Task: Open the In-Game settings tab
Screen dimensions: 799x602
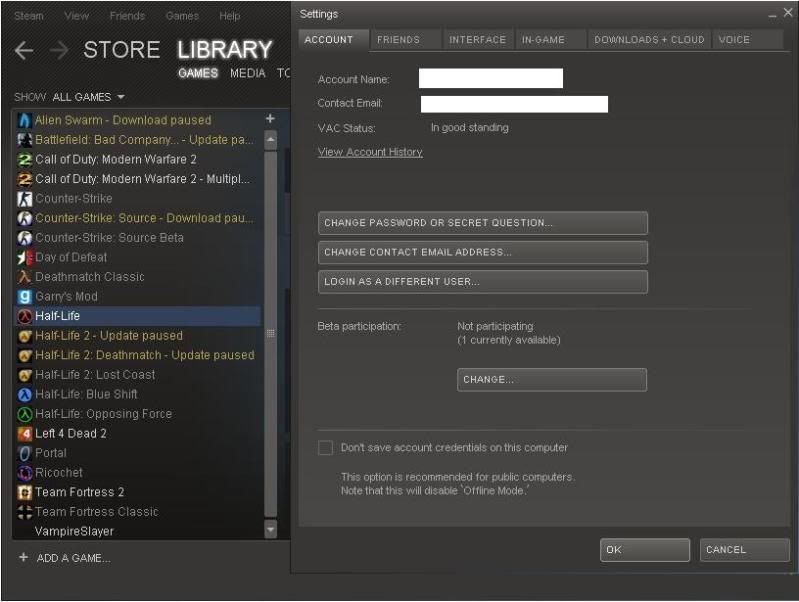Action: pyautogui.click(x=543, y=40)
